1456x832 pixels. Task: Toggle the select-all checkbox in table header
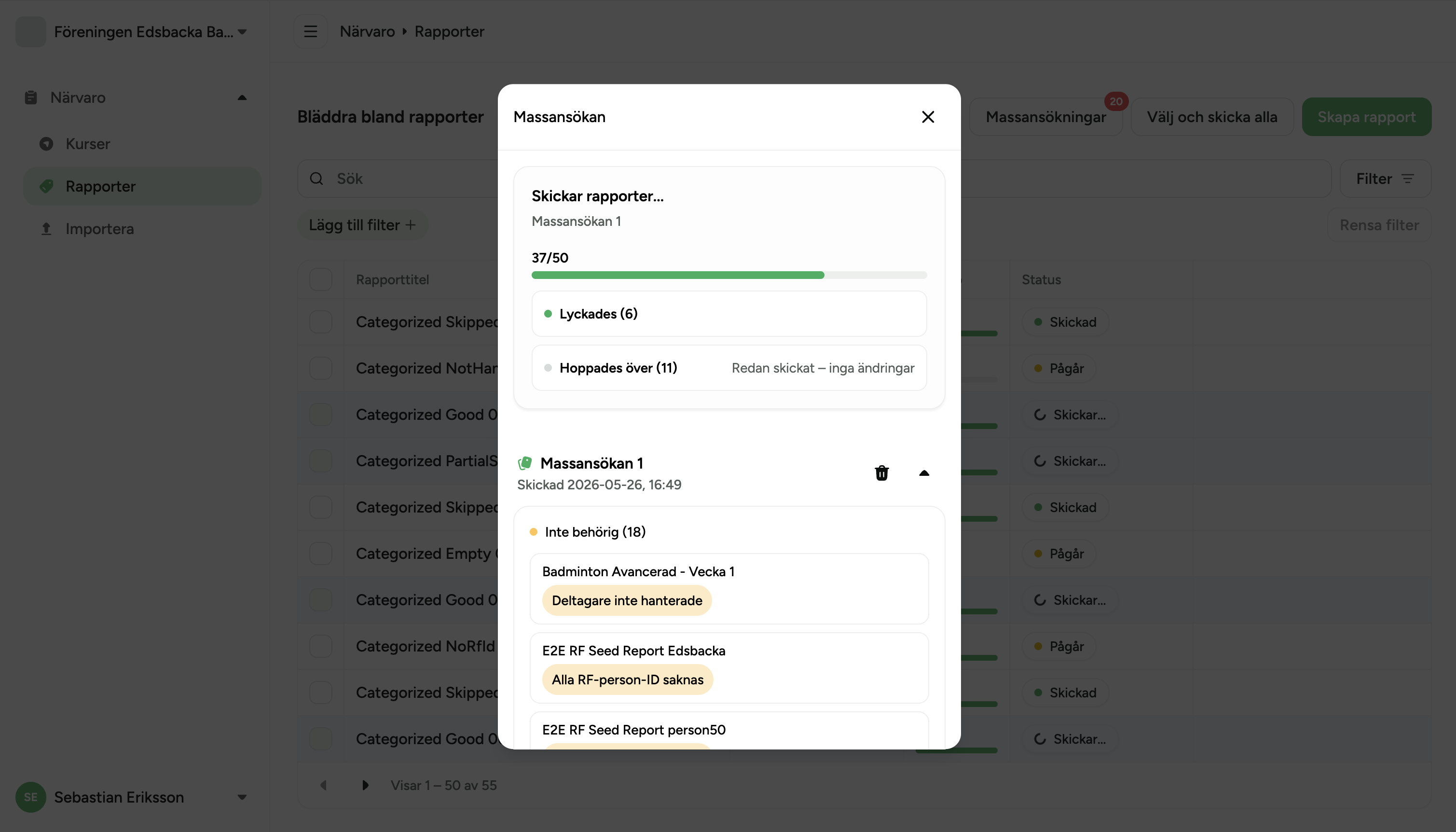click(320, 279)
